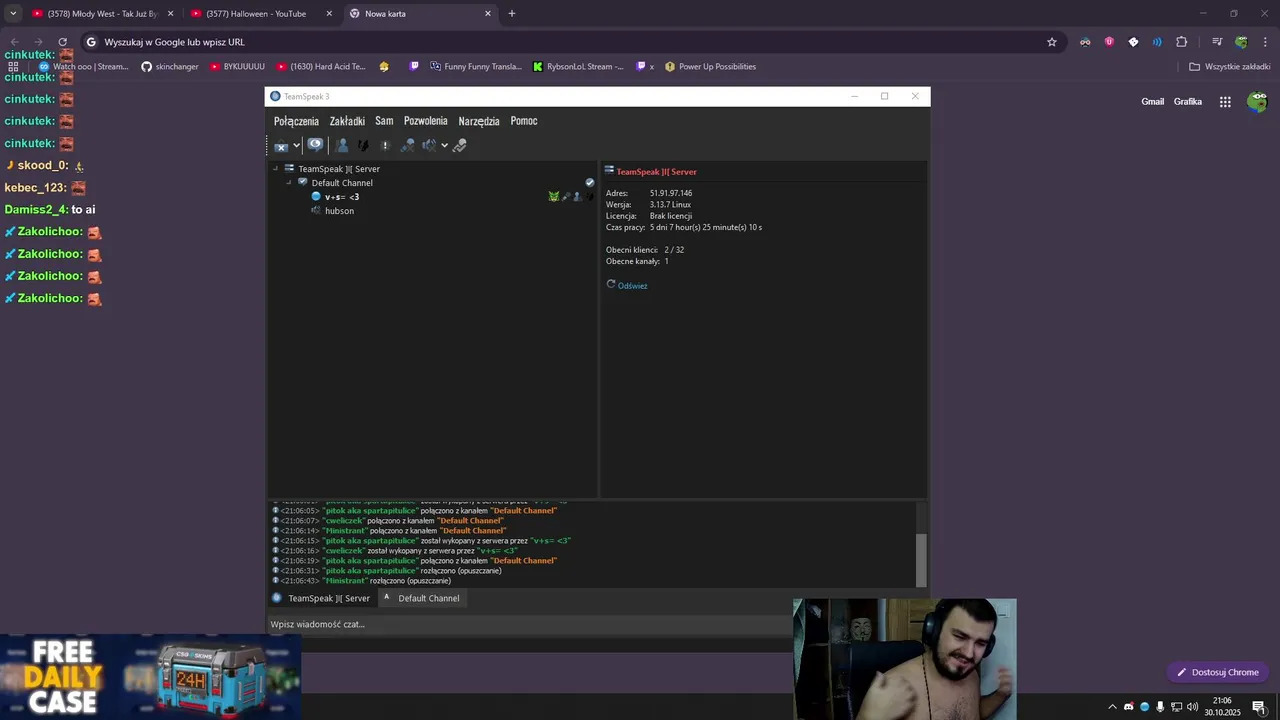The width and height of the screenshot is (1280, 720).
Task: Click the Odśwież refresh link
Action: [x=632, y=286]
